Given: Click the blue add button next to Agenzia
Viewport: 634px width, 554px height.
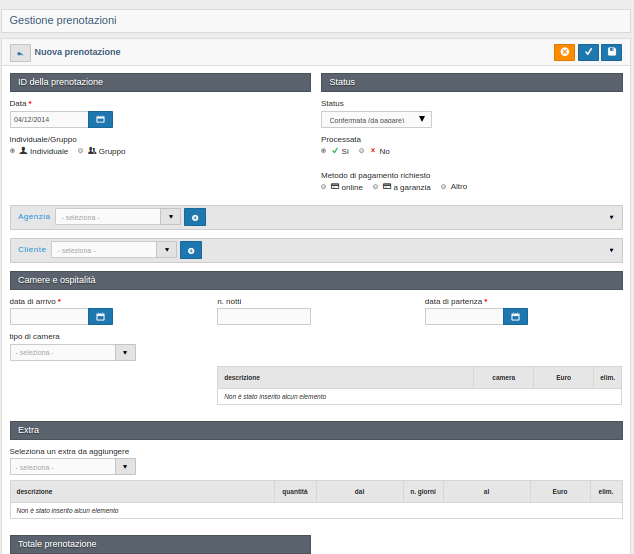Looking at the screenshot, I should [x=195, y=217].
